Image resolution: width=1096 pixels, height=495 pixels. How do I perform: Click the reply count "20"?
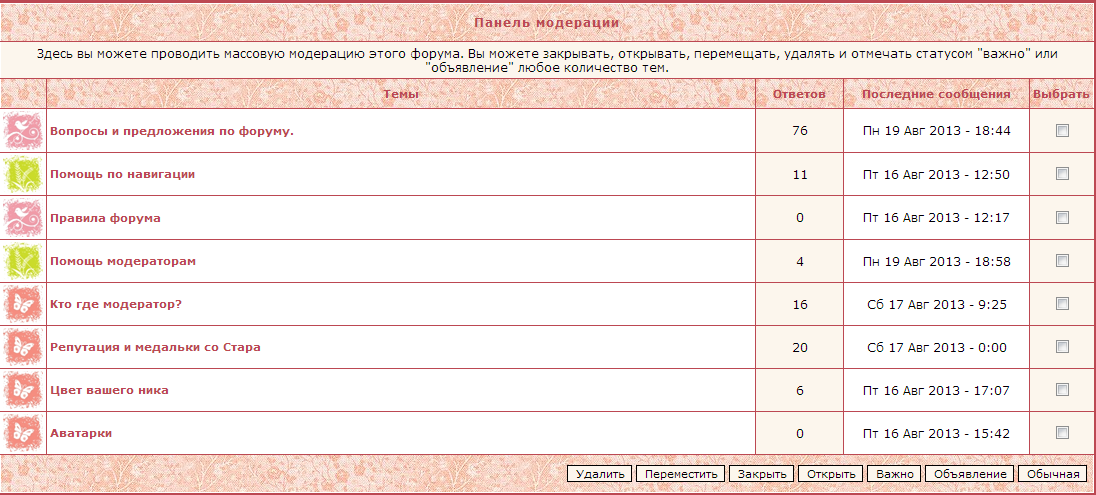(800, 347)
